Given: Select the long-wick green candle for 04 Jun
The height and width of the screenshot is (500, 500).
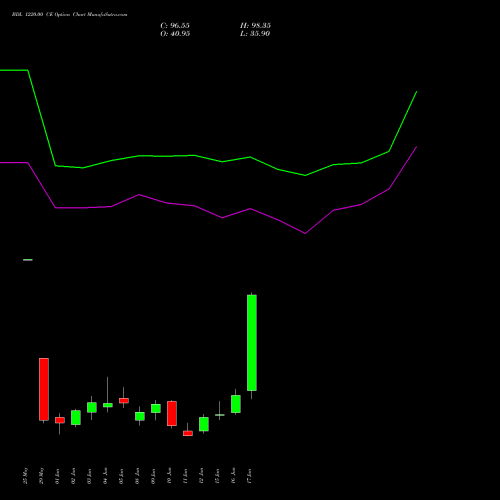Looking at the screenshot, I should pyautogui.click(x=108, y=405).
